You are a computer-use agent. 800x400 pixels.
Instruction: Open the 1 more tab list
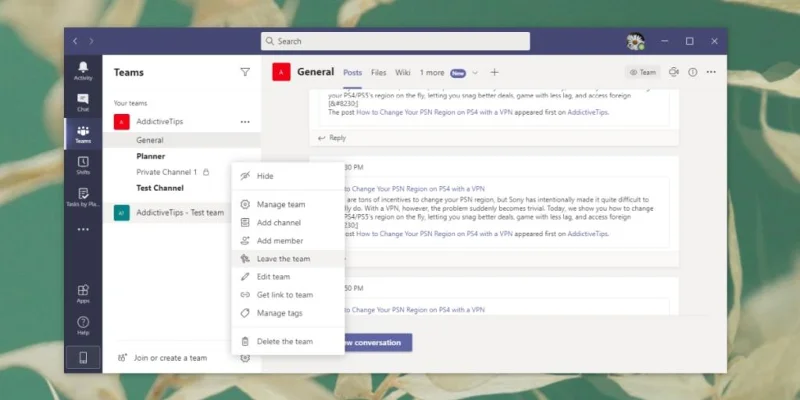(x=432, y=73)
